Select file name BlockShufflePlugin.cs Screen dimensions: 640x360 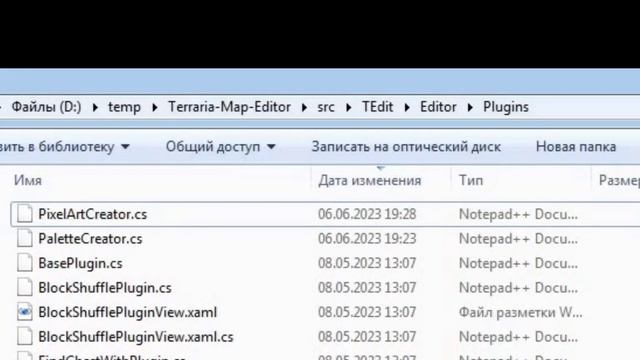click(105, 288)
